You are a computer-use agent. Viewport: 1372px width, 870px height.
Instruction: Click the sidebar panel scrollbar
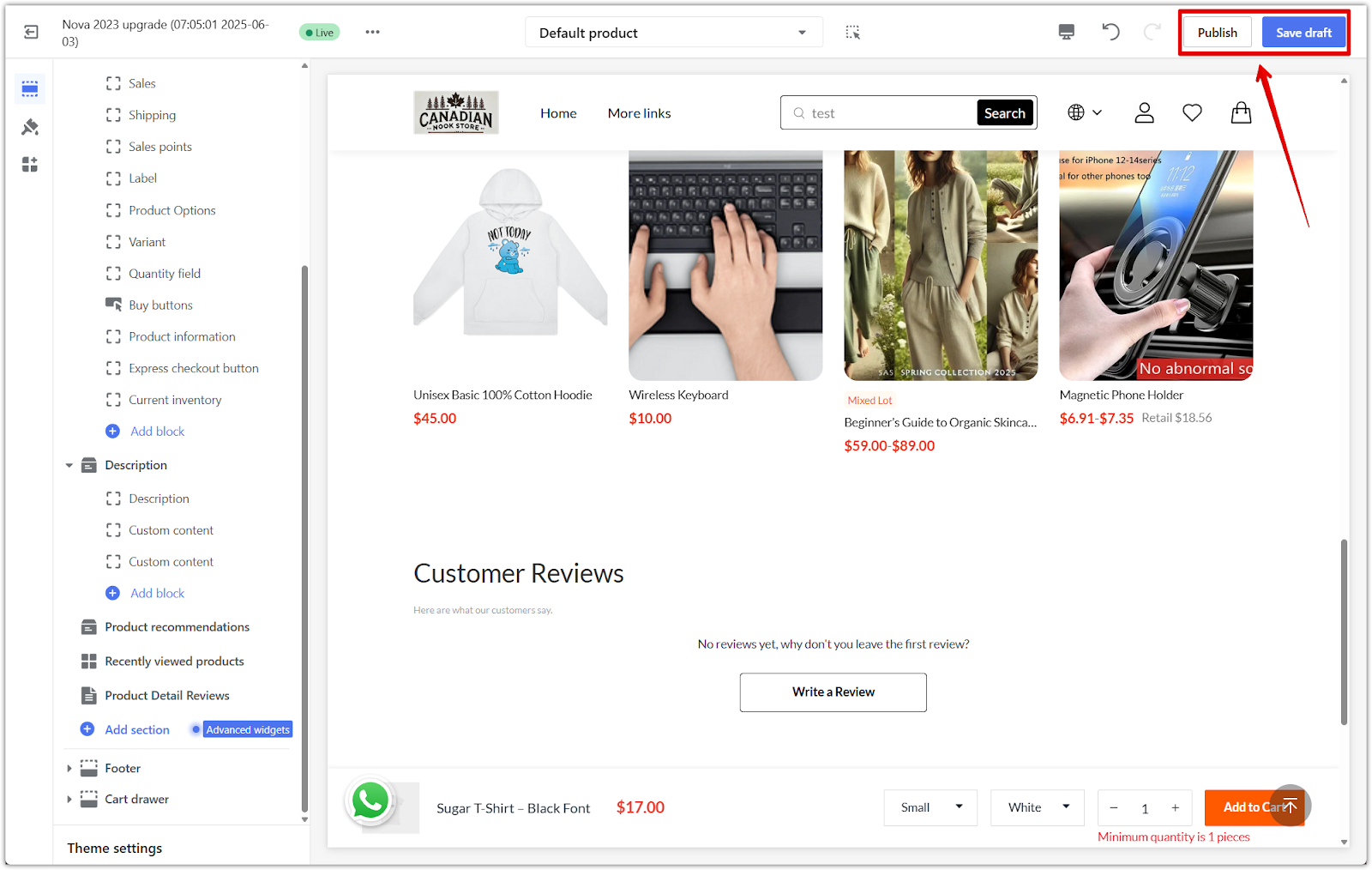[x=304, y=539]
